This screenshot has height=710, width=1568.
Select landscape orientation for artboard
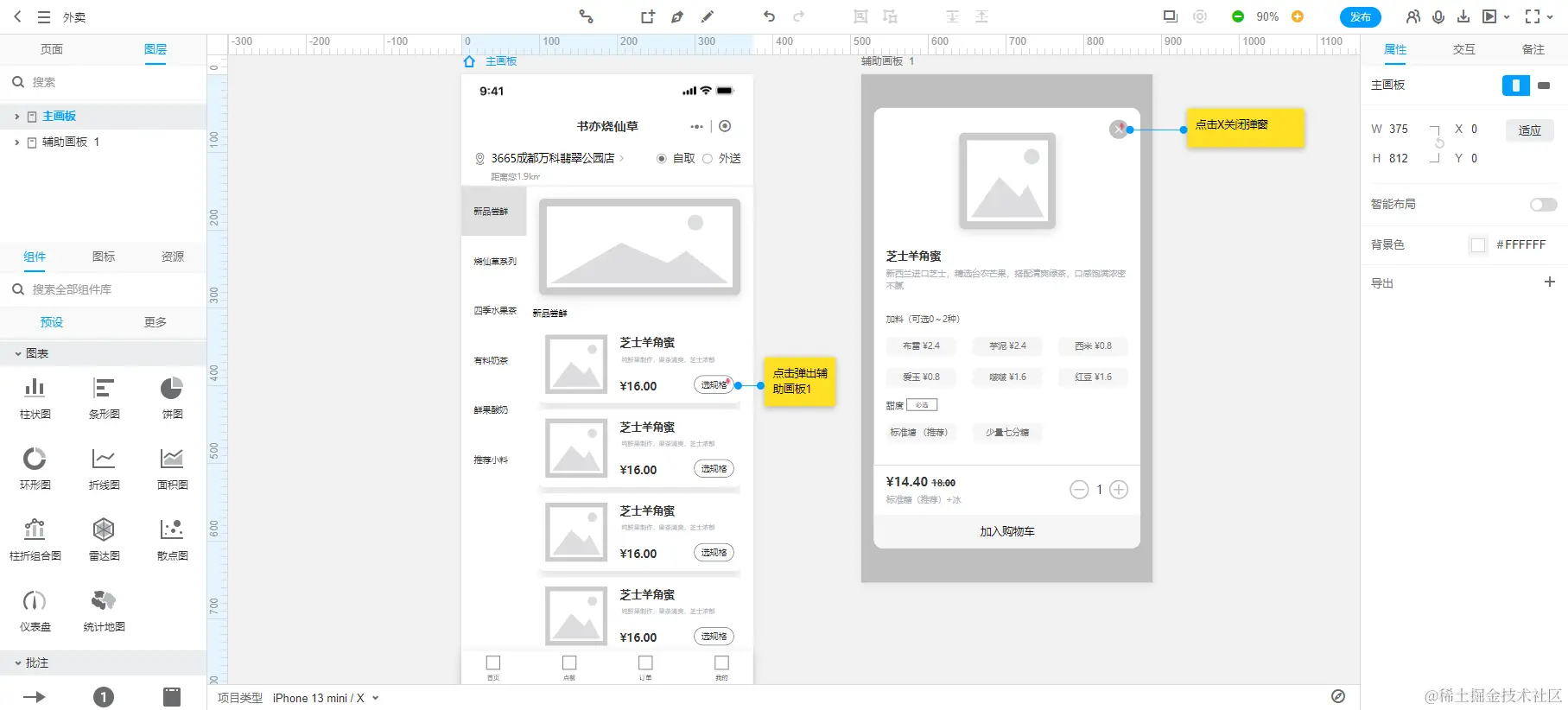click(x=1544, y=86)
